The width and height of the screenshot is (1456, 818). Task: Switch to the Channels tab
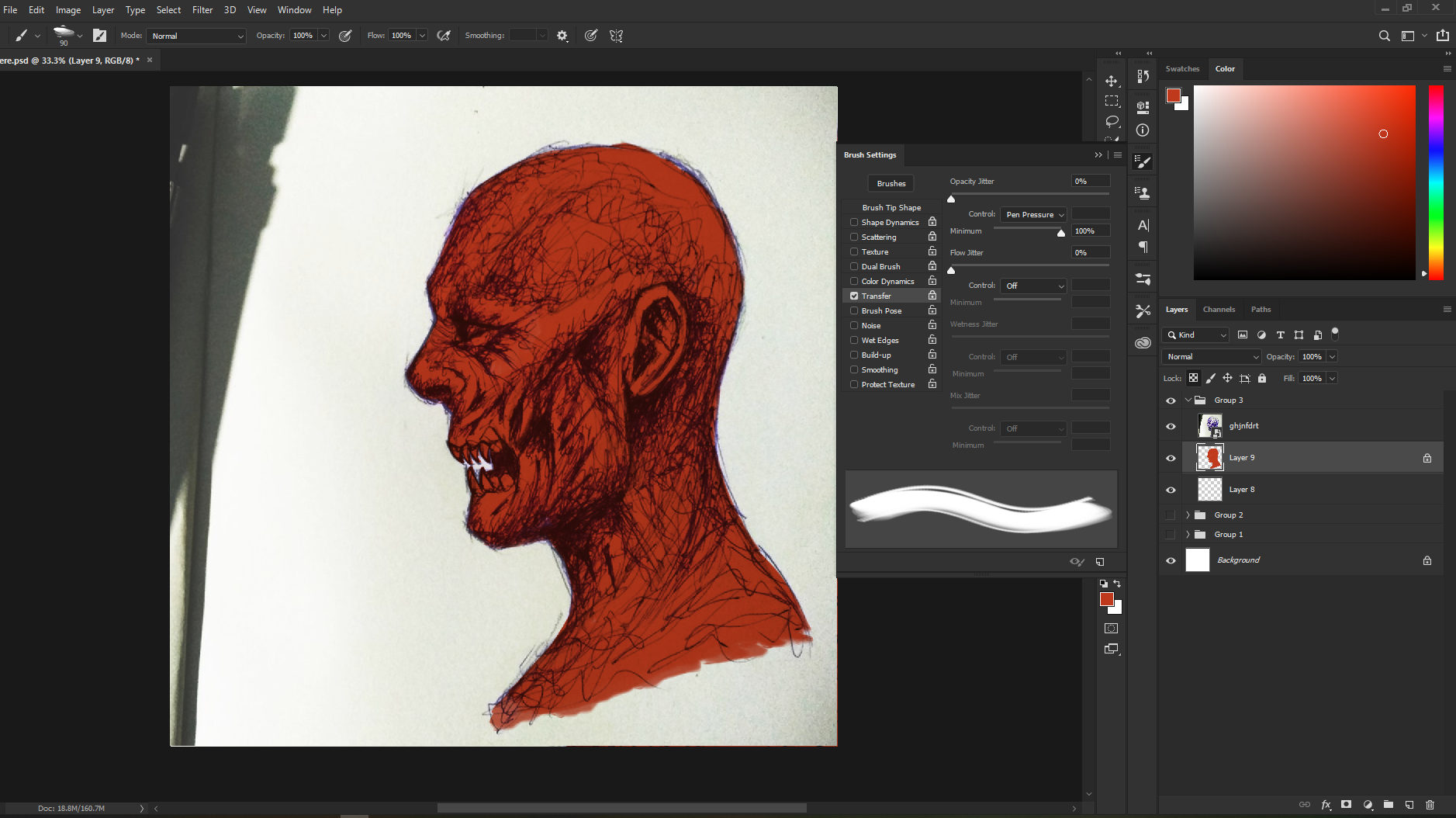1219,310
